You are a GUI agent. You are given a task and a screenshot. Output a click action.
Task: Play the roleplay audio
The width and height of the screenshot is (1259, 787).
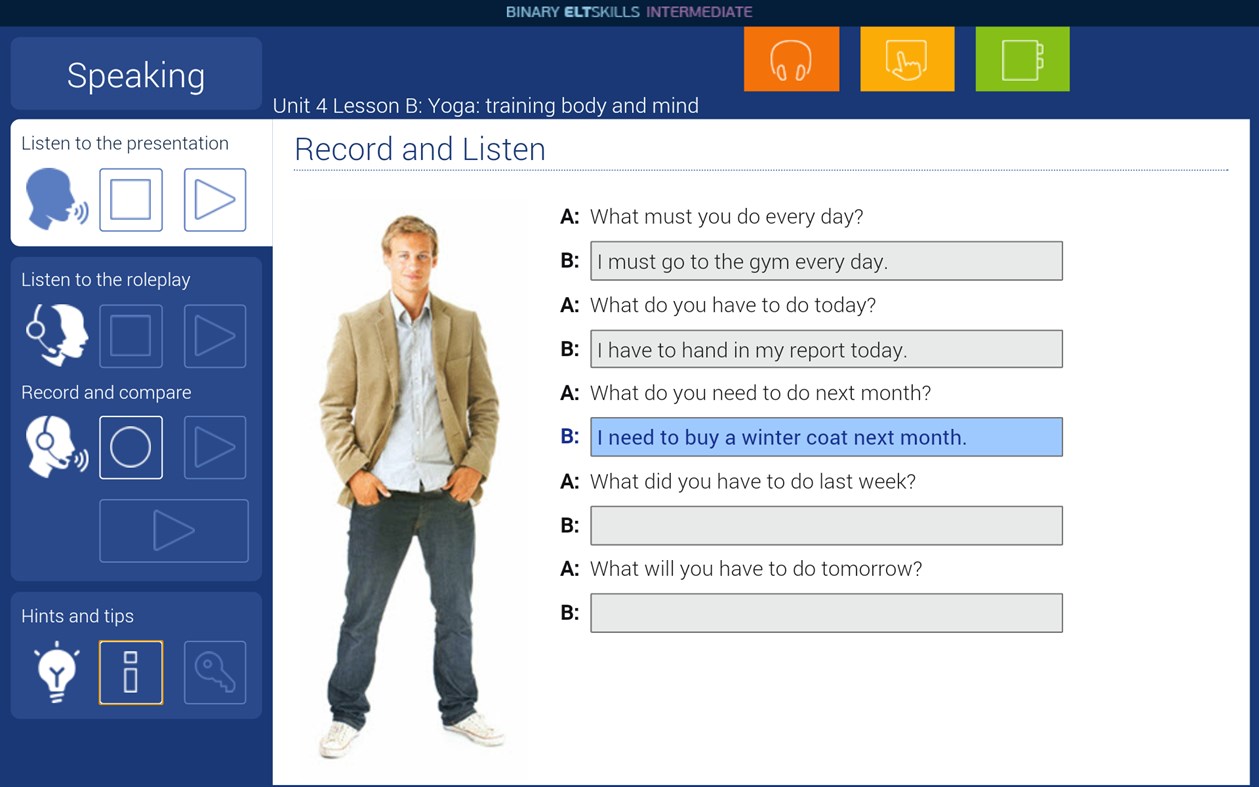coord(214,335)
